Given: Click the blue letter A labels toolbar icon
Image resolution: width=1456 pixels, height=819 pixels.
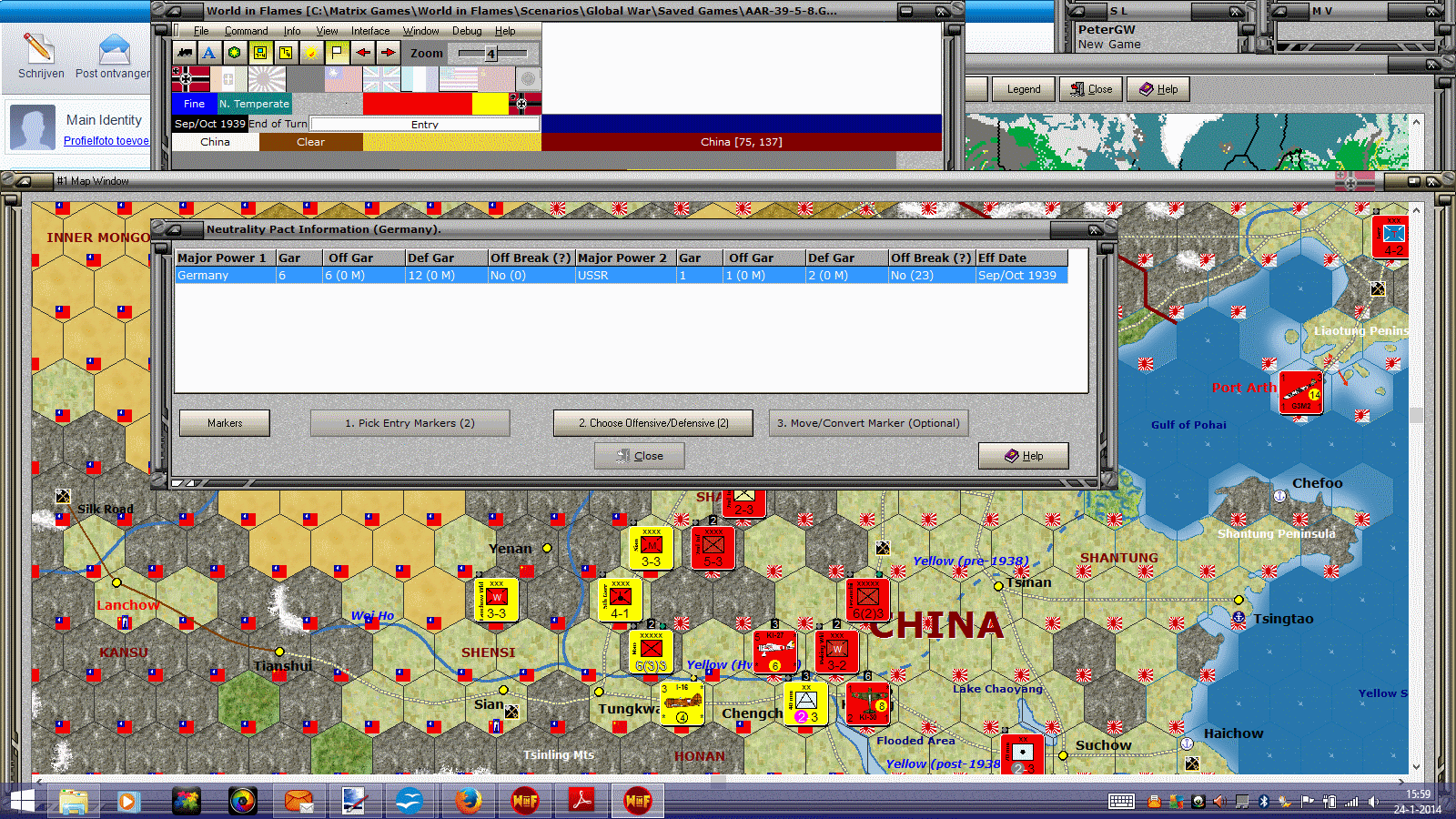Looking at the screenshot, I should click(x=209, y=52).
